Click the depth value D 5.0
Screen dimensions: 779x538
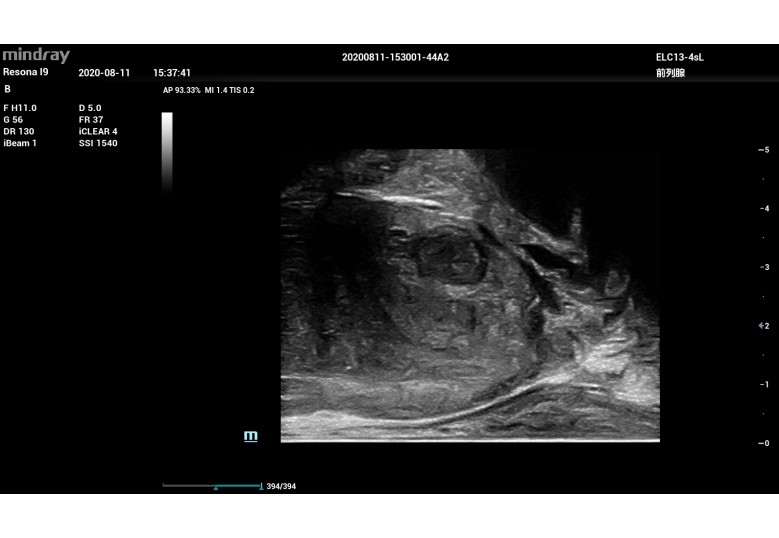(90, 108)
